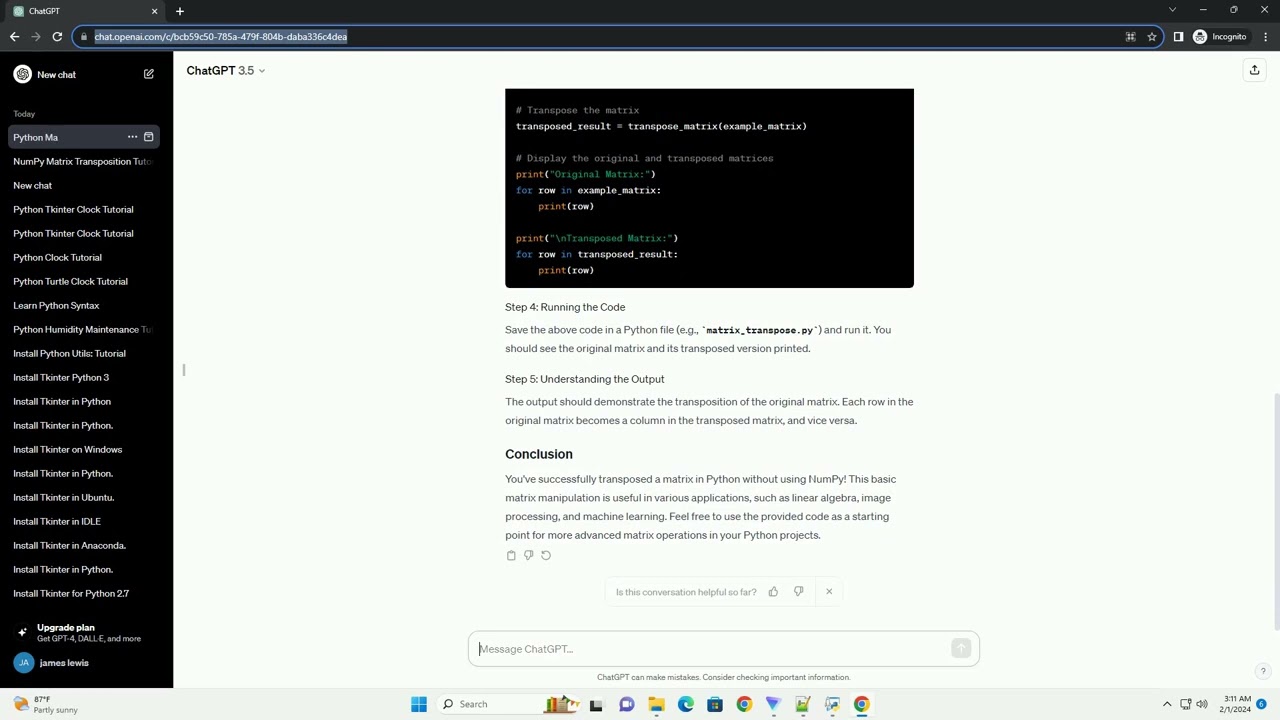Open the New chat history entry
Image resolution: width=1280 pixels, height=720 pixels.
click(x=82, y=185)
